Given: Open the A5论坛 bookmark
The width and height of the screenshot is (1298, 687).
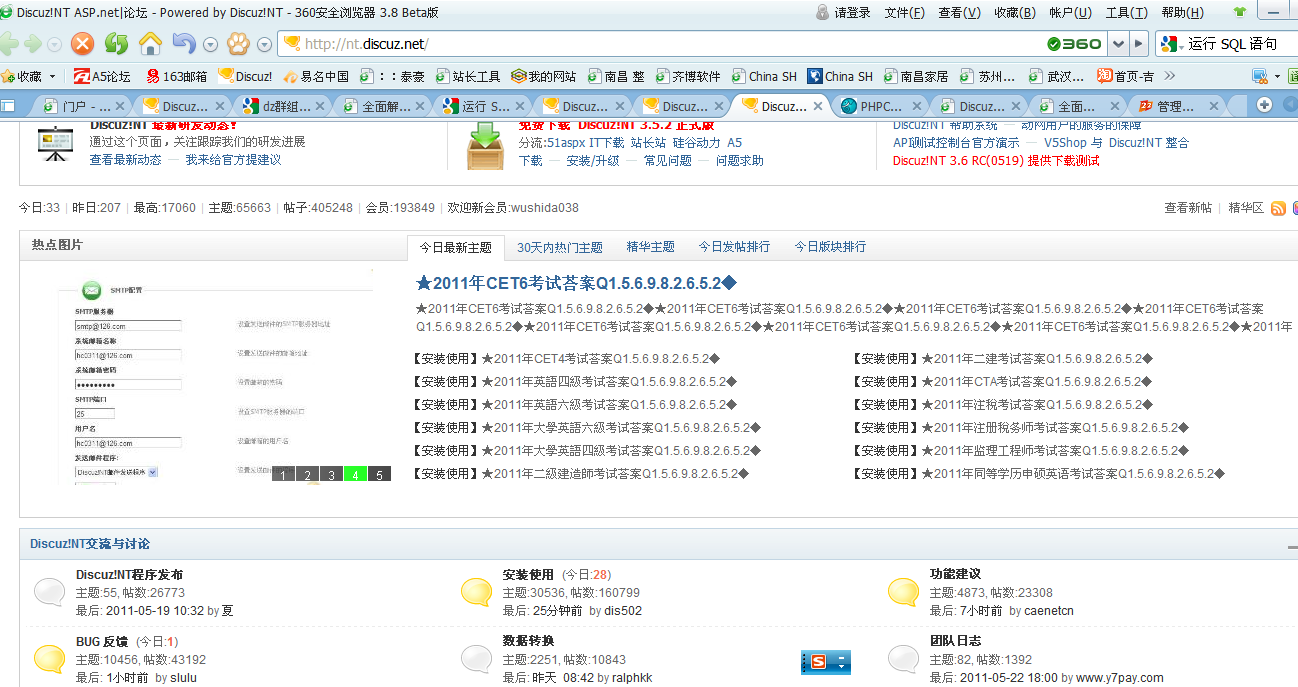Looking at the screenshot, I should pos(102,76).
